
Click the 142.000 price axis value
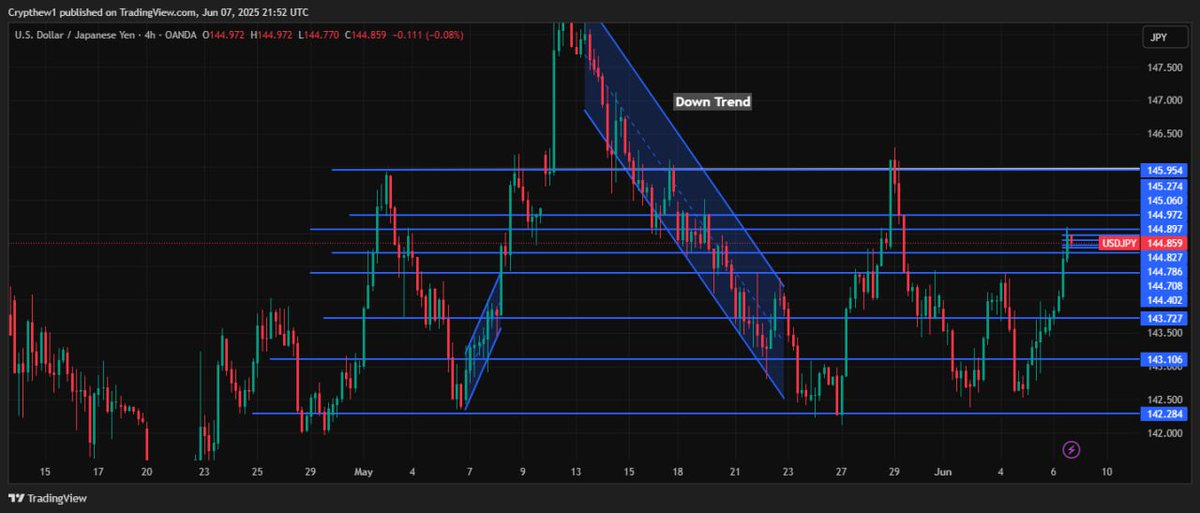tap(1166, 433)
